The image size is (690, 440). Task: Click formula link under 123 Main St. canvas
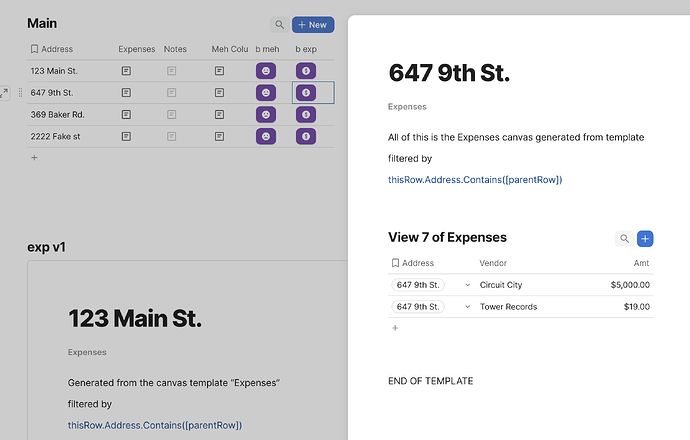pyautogui.click(x=154, y=425)
